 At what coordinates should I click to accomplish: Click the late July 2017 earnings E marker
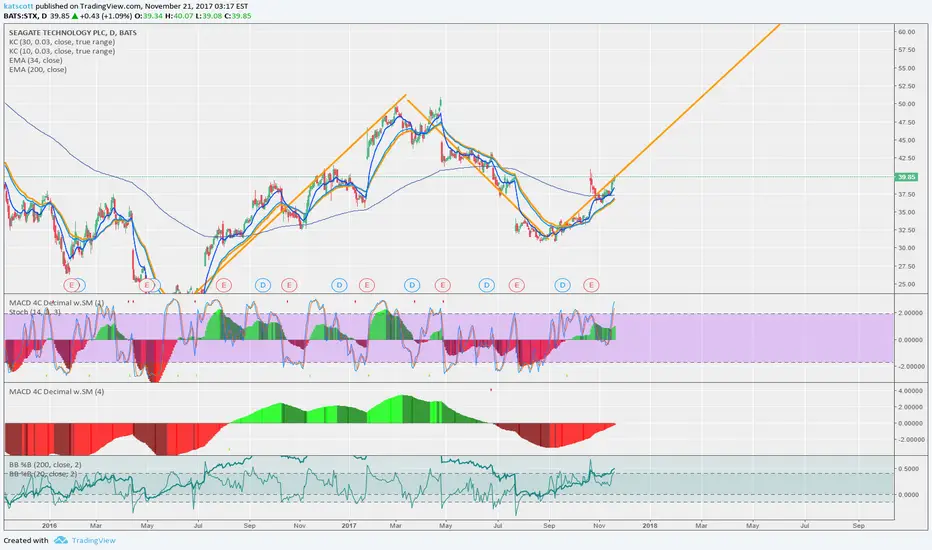click(x=517, y=285)
